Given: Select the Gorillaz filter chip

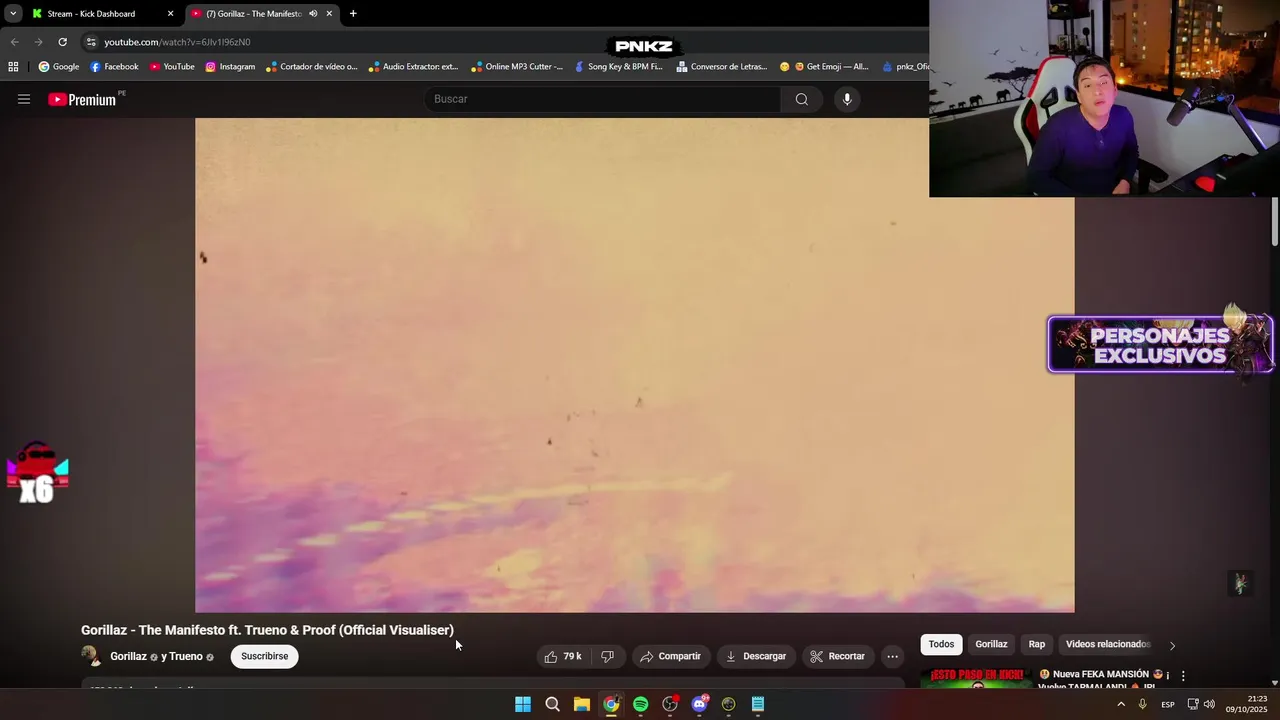Looking at the screenshot, I should [991, 645].
